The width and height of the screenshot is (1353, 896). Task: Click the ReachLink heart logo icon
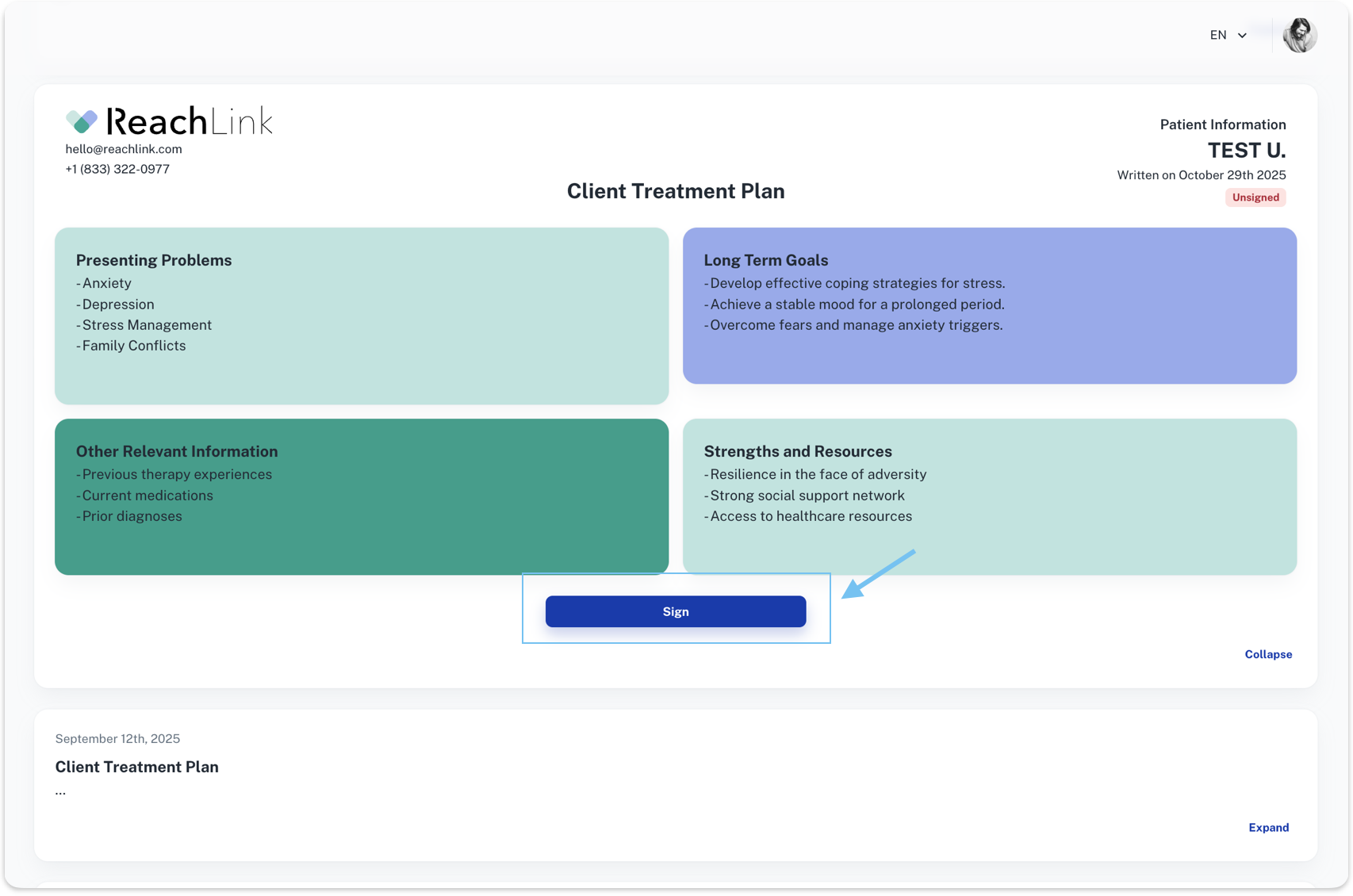(82, 121)
